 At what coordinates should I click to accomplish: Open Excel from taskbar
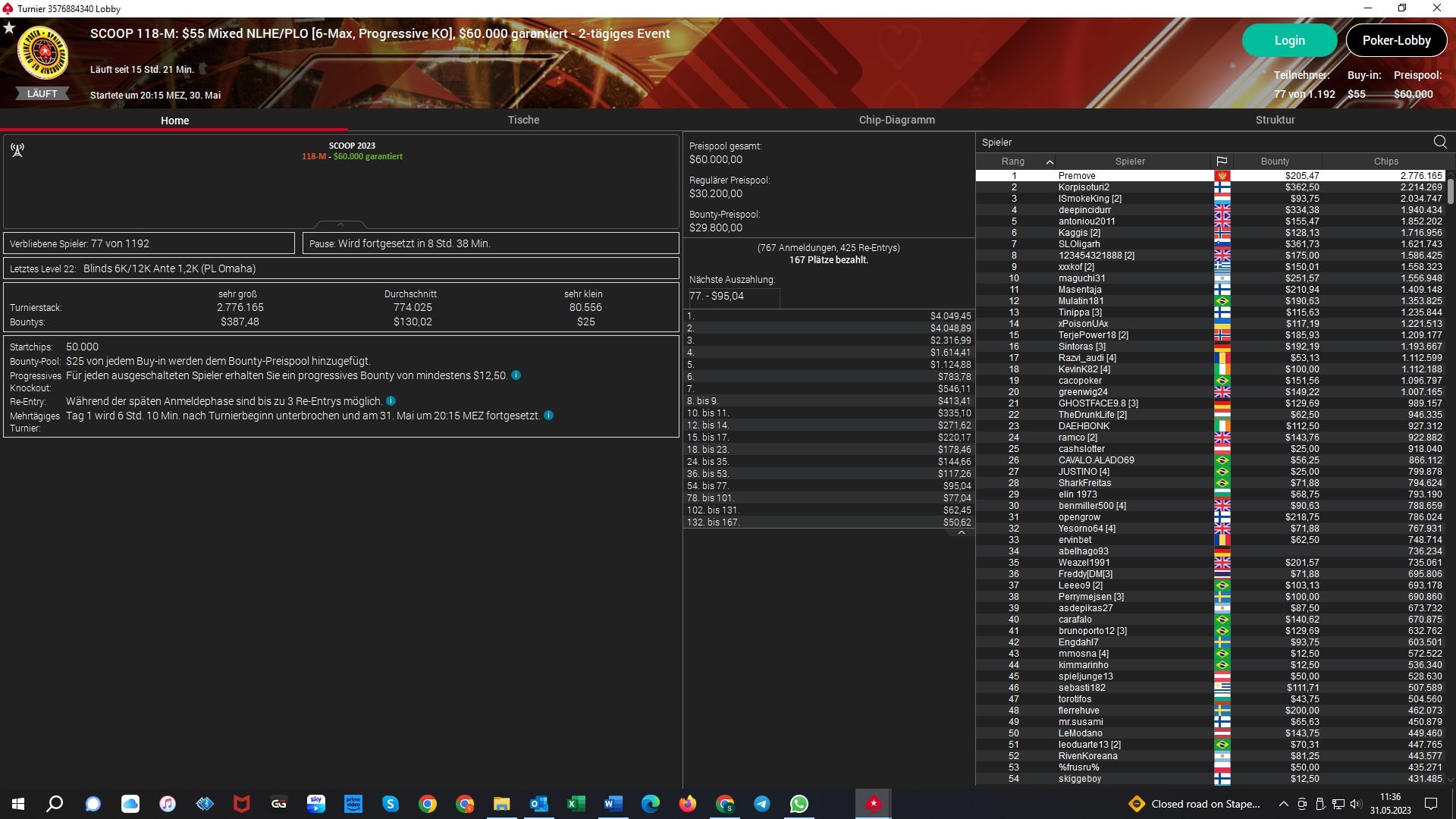point(576,804)
